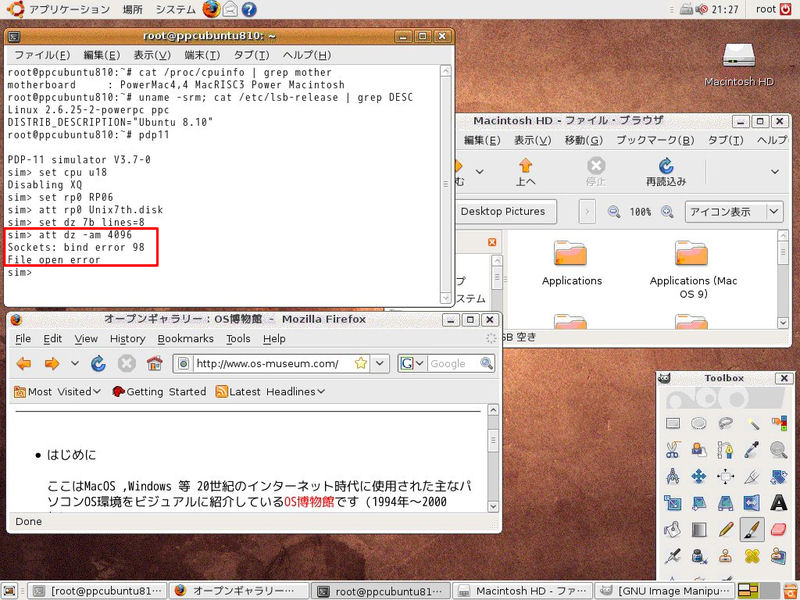
Task: Open the terminal's 端末(T) menu
Action: [x=202, y=55]
